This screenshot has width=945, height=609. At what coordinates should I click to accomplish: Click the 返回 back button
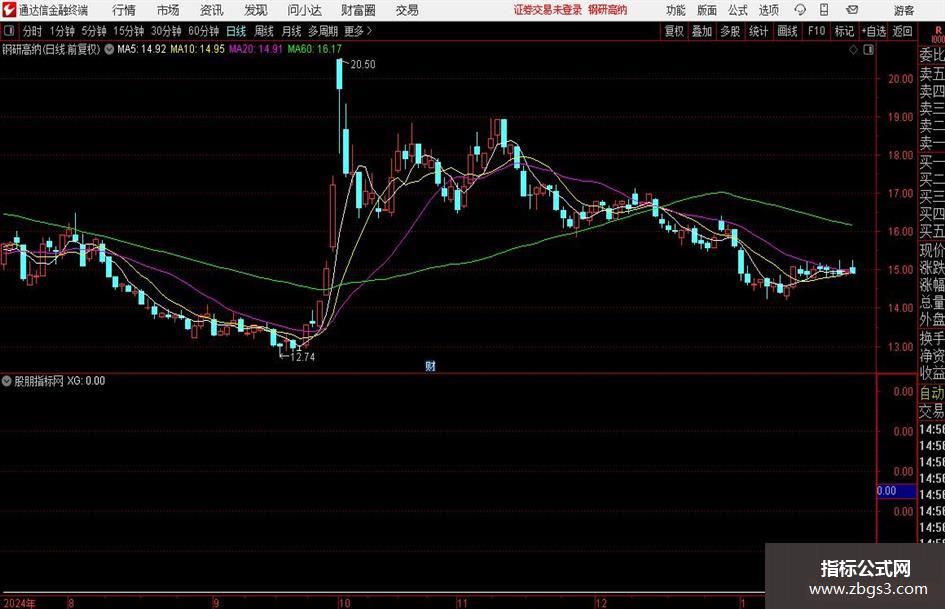(902, 31)
